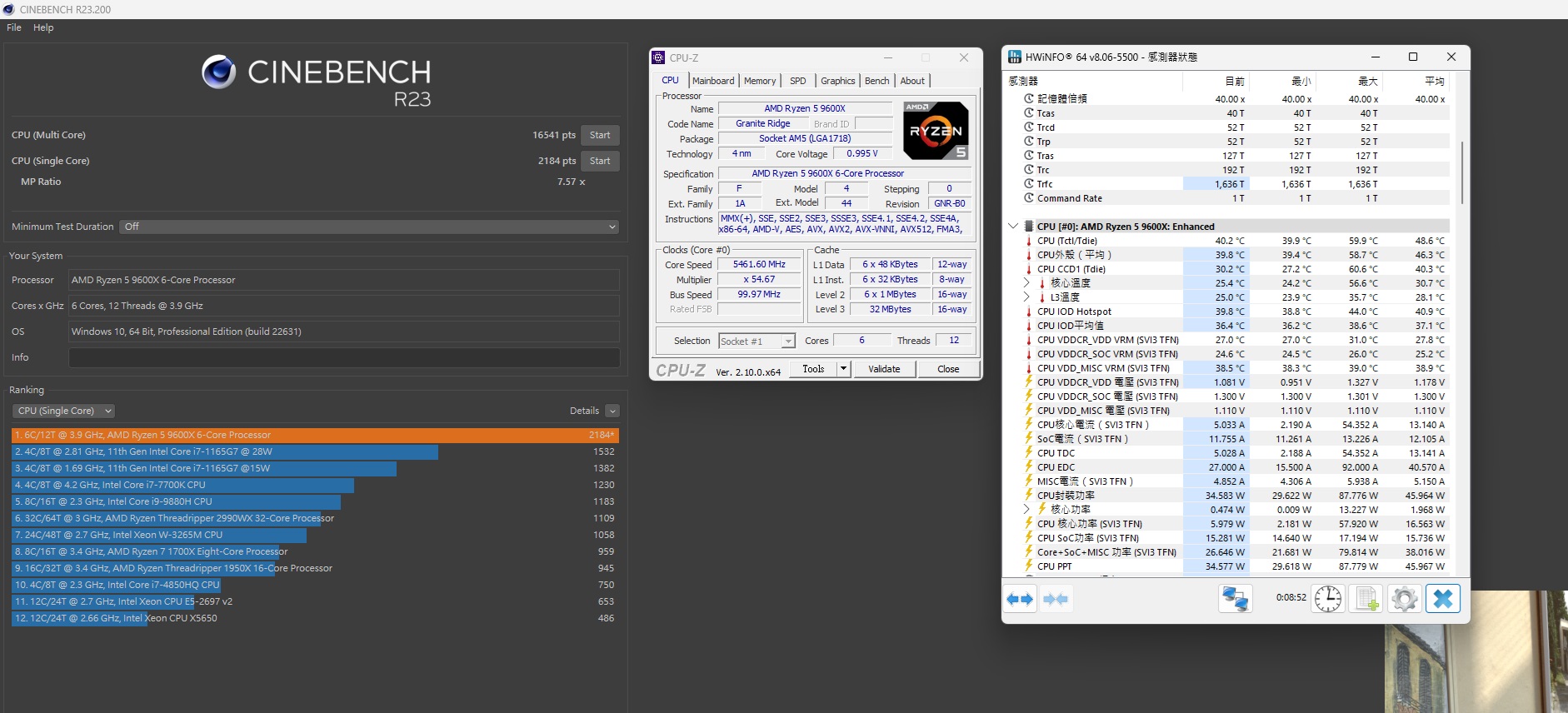The height and width of the screenshot is (713, 1568).
Task: Click HWiNFO collapse columns arrows icon
Action: pos(1056,599)
